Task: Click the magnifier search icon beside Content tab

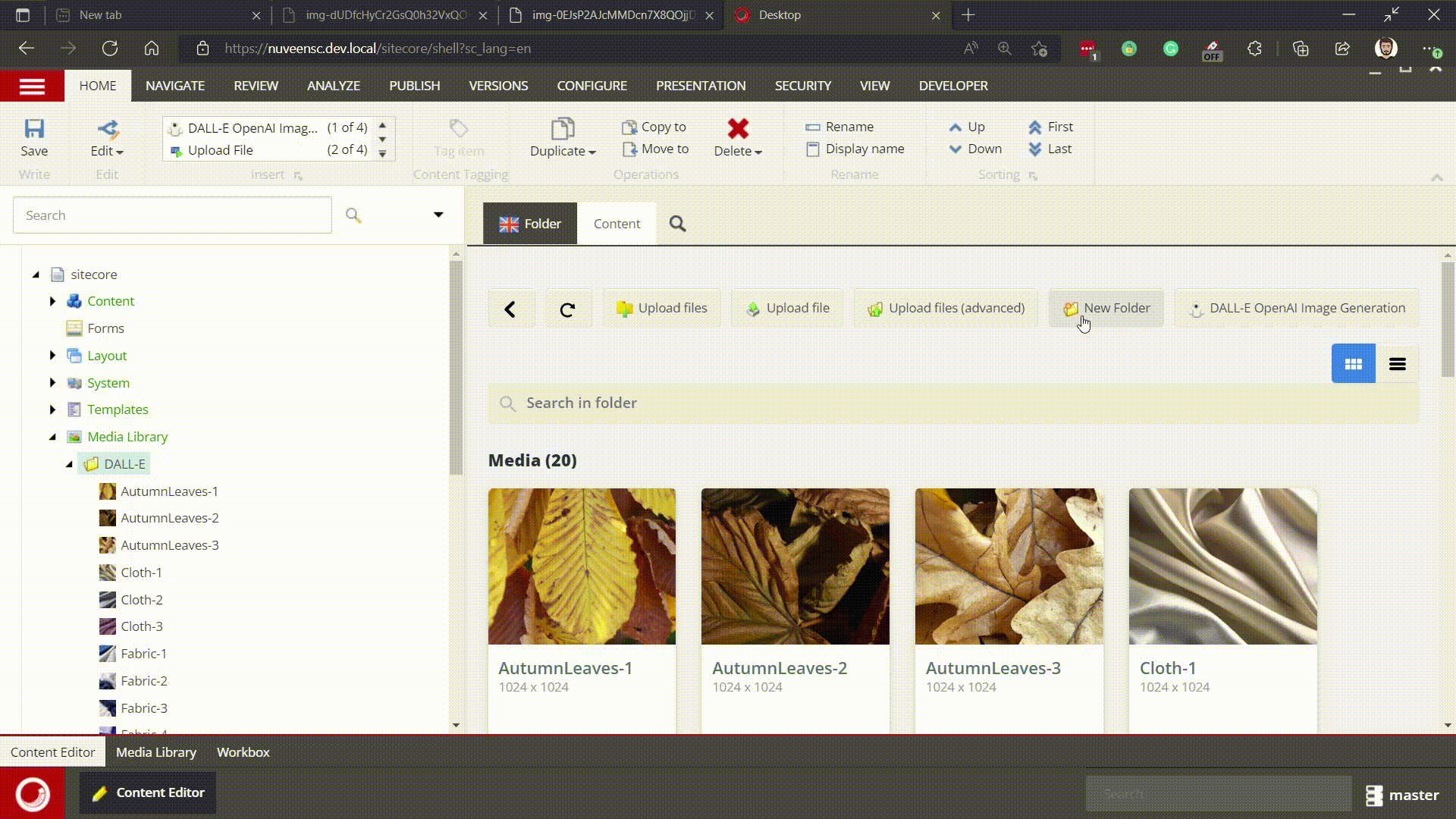Action: pos(677,224)
